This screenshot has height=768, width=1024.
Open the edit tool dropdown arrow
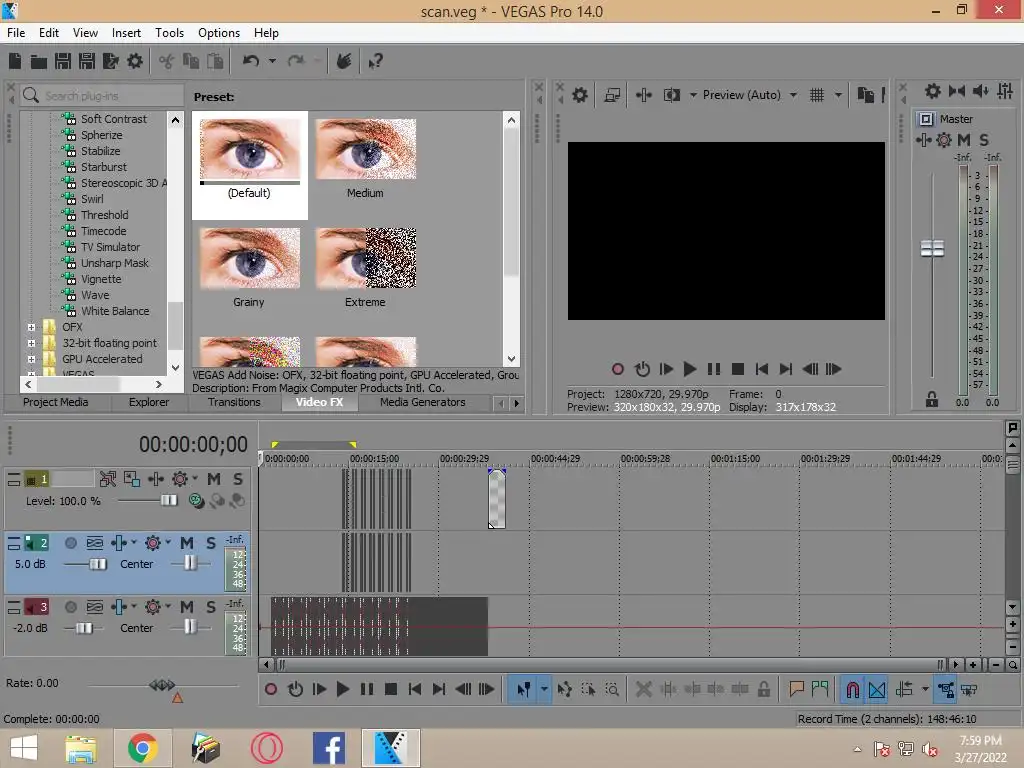coord(544,690)
